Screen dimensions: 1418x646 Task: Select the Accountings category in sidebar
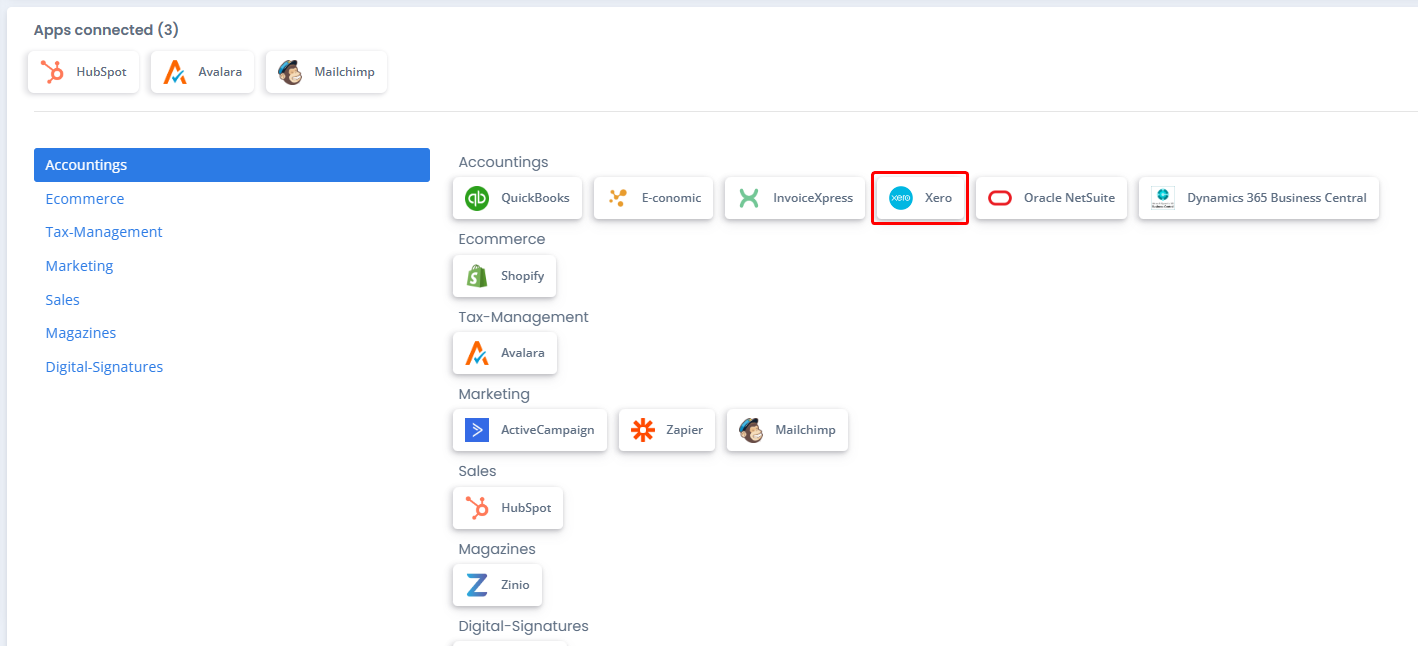click(232, 165)
